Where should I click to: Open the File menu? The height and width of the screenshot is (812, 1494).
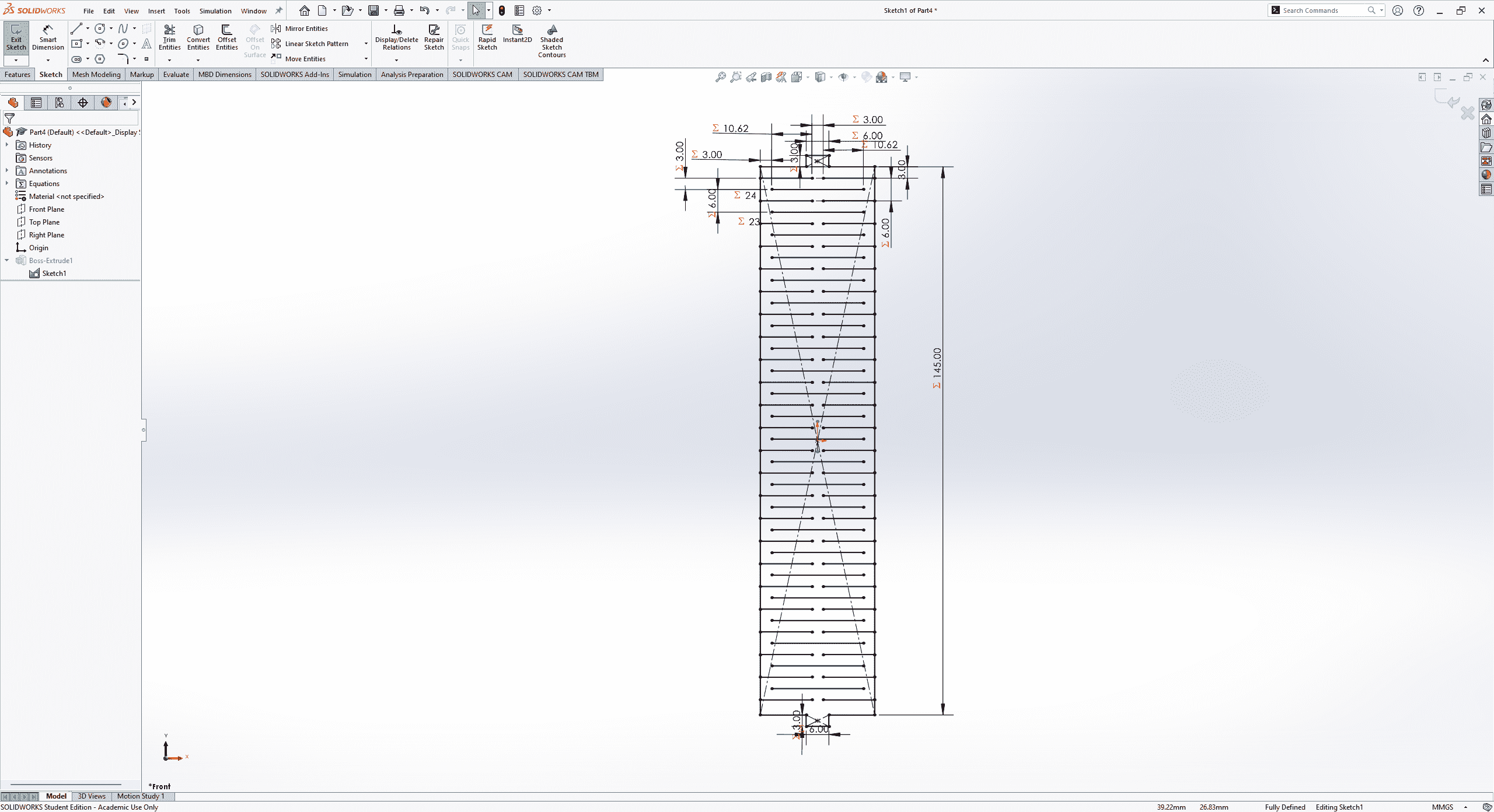[x=88, y=11]
